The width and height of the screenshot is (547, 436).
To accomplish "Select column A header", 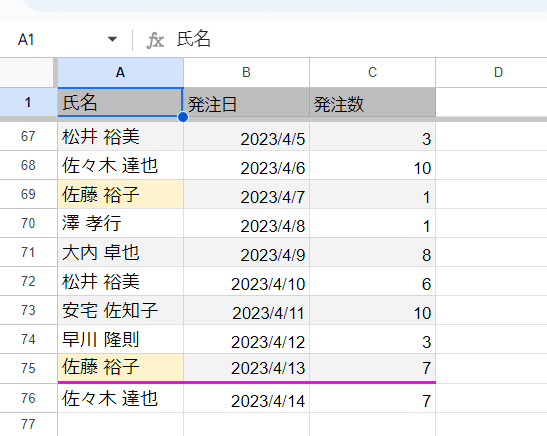I will (120, 73).
